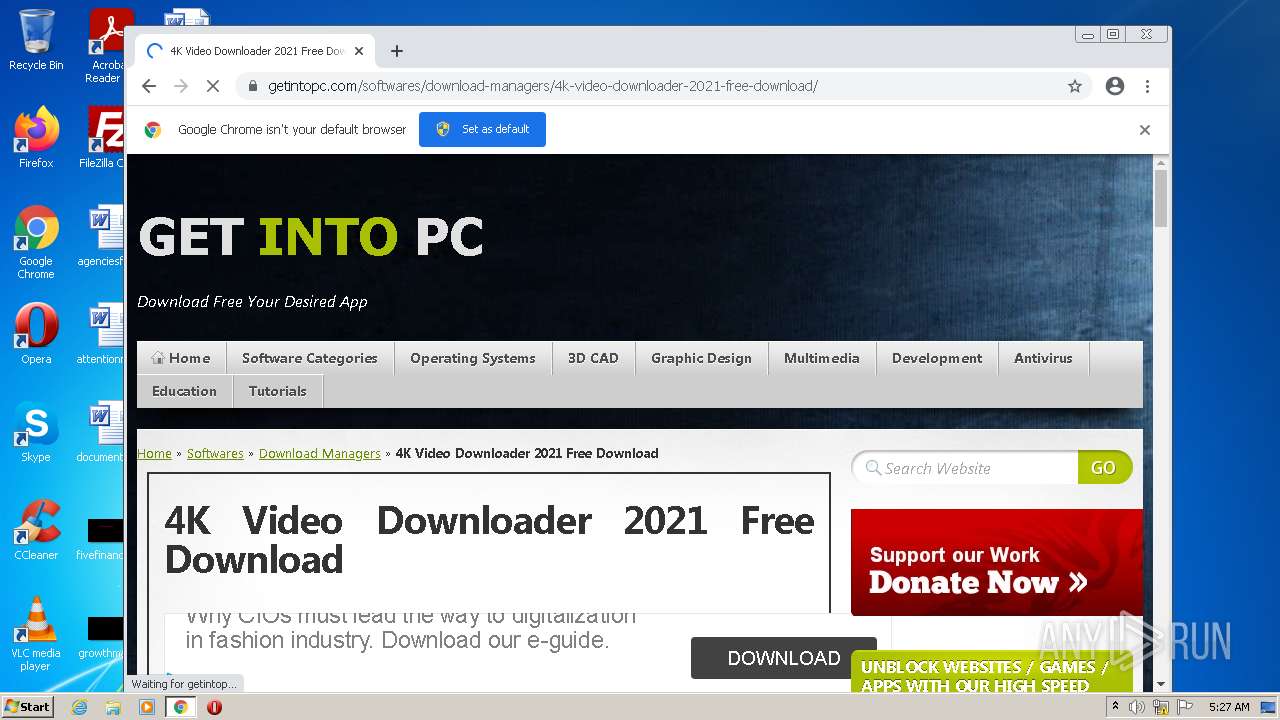Open the Acrobat Reader desktop shortcut

[106, 45]
